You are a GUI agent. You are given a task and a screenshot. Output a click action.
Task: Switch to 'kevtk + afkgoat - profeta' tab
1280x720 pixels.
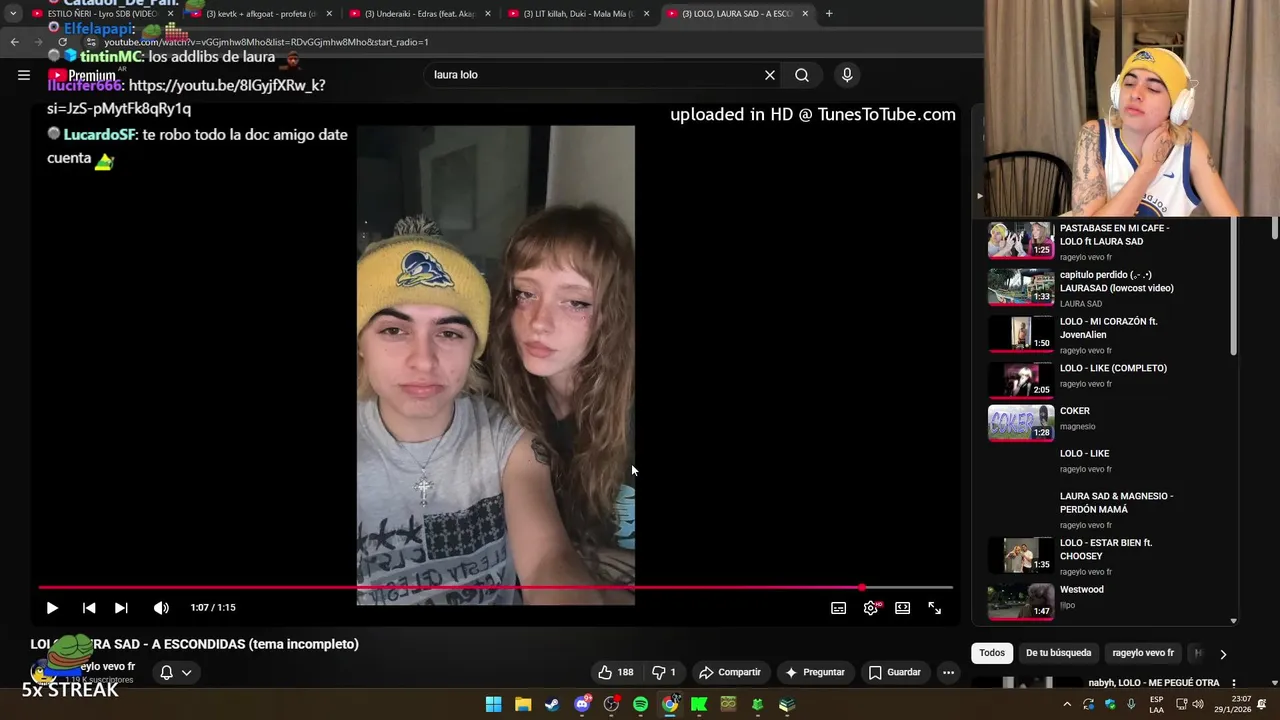point(260,14)
